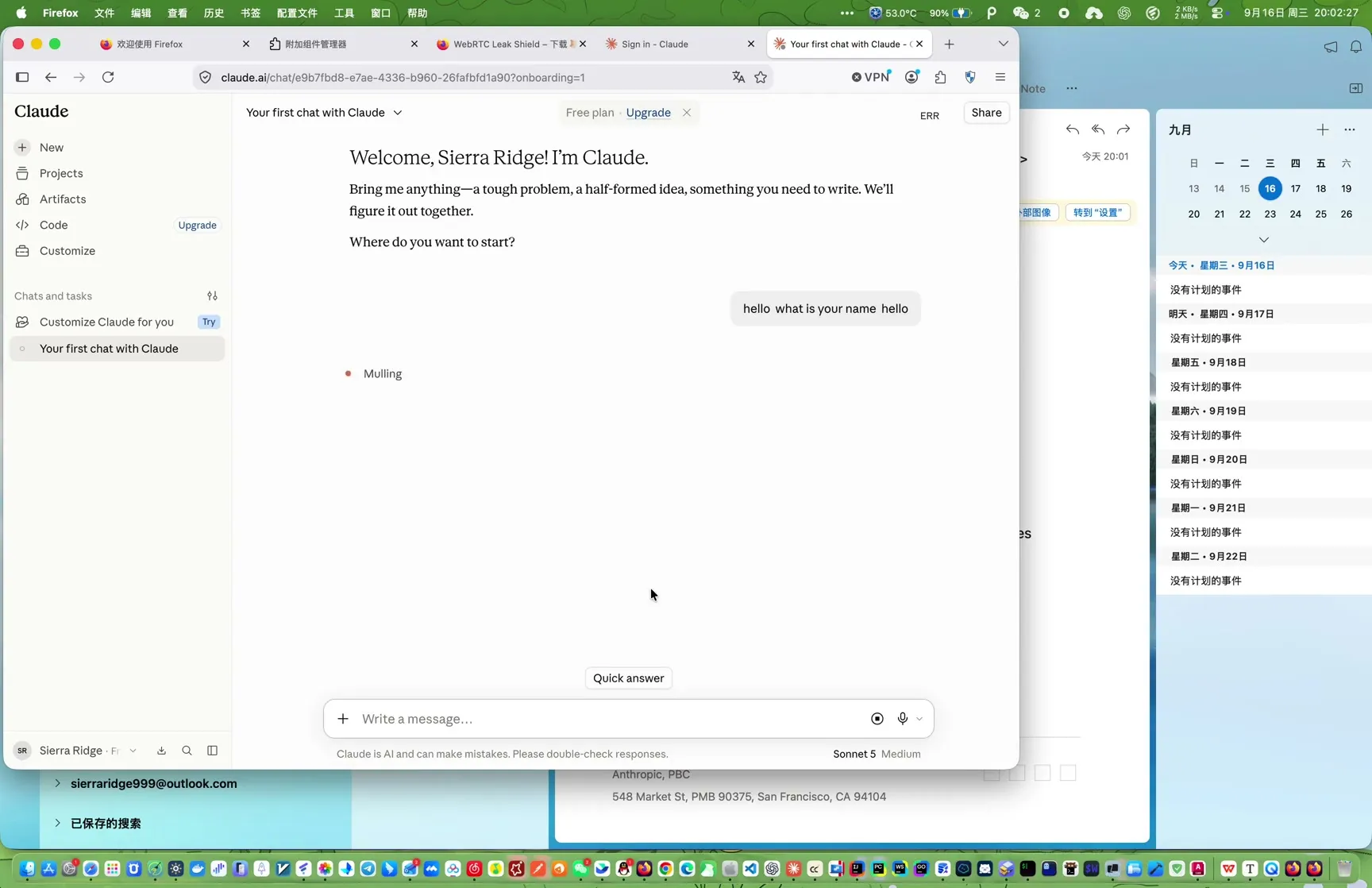Screen dimensions: 1372x888
Task: Click the Upgrade badge beside Code
Action: (198, 225)
